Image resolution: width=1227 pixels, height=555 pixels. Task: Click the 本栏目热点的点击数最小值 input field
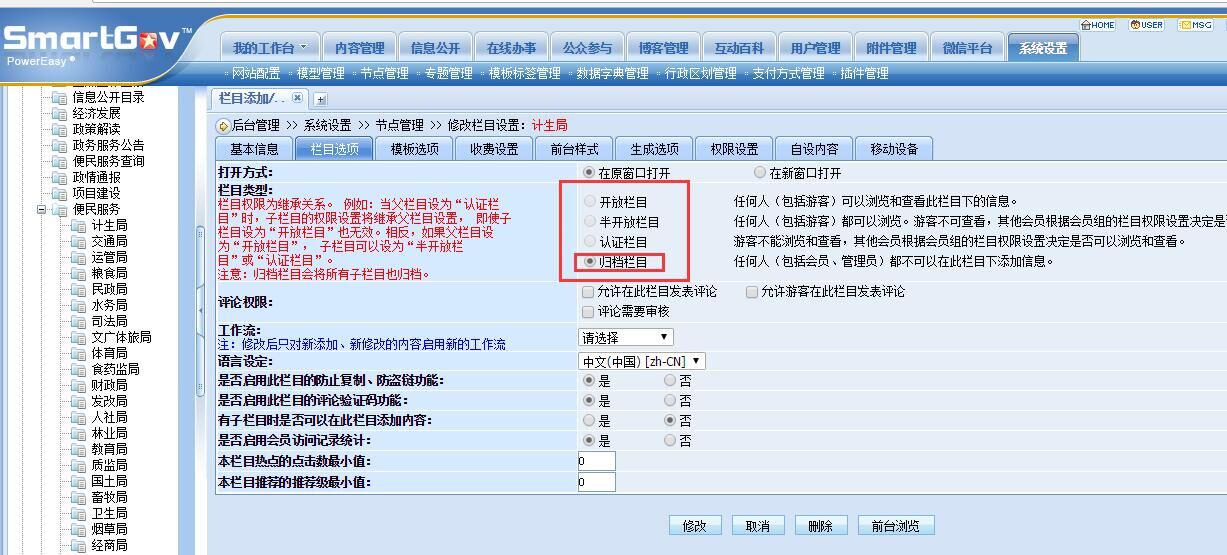597,461
